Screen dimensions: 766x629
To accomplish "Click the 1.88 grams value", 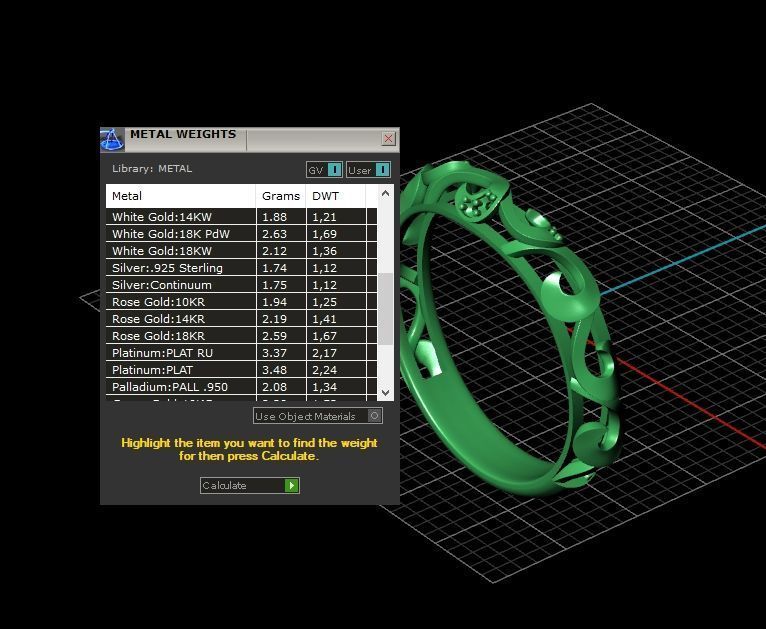I will (275, 217).
